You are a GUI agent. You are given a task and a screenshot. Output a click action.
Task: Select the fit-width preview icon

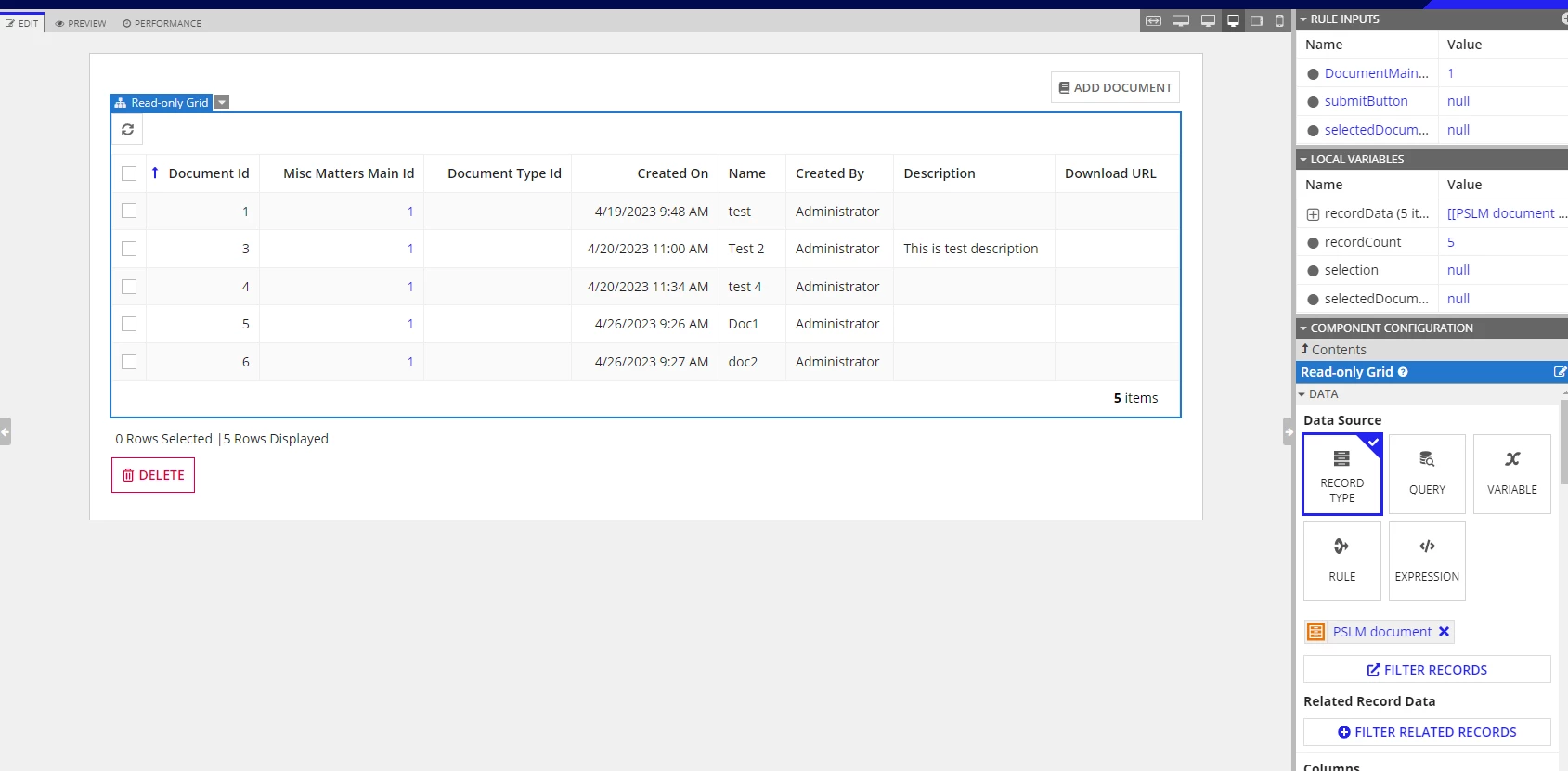1153,20
